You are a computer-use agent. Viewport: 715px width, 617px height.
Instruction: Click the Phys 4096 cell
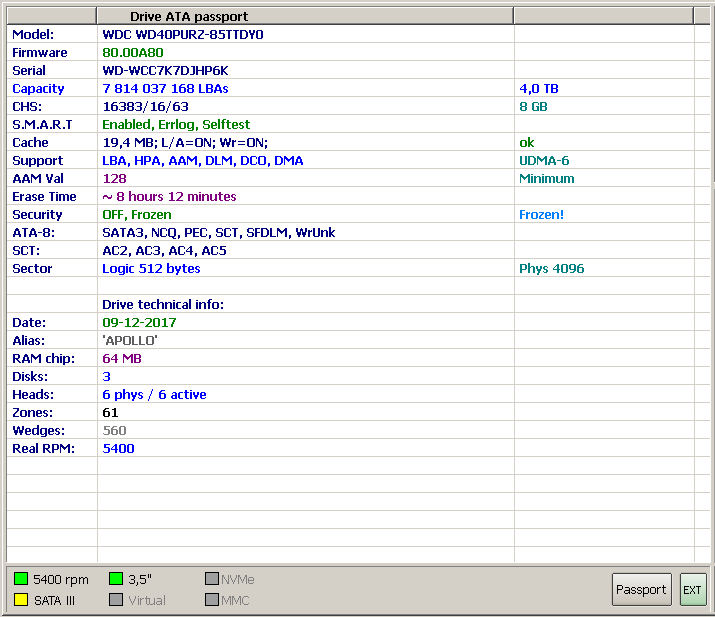(x=551, y=269)
